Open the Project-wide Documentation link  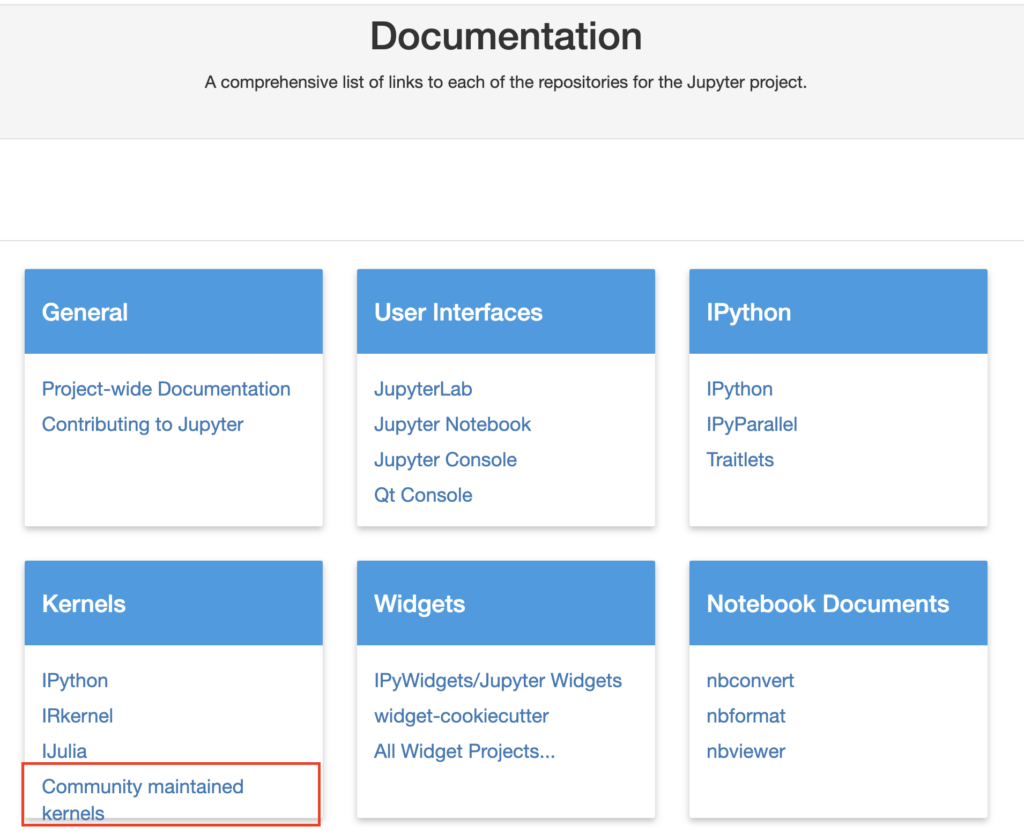tap(165, 389)
